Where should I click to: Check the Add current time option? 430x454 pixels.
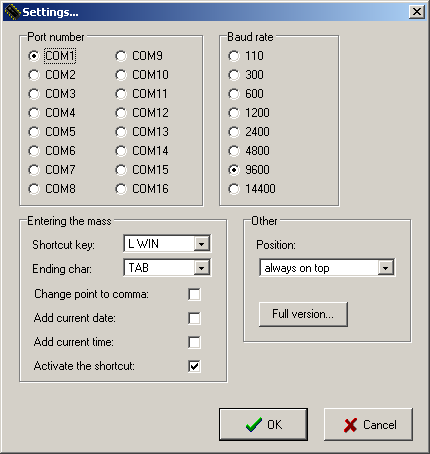194,342
